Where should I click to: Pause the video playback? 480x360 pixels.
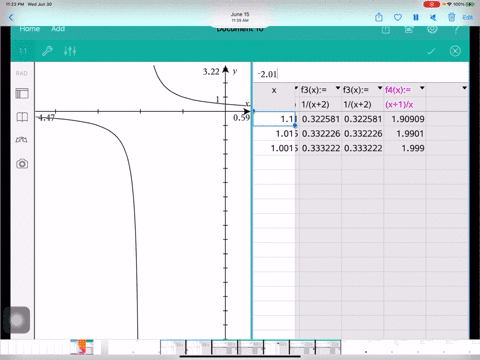tap(416, 17)
